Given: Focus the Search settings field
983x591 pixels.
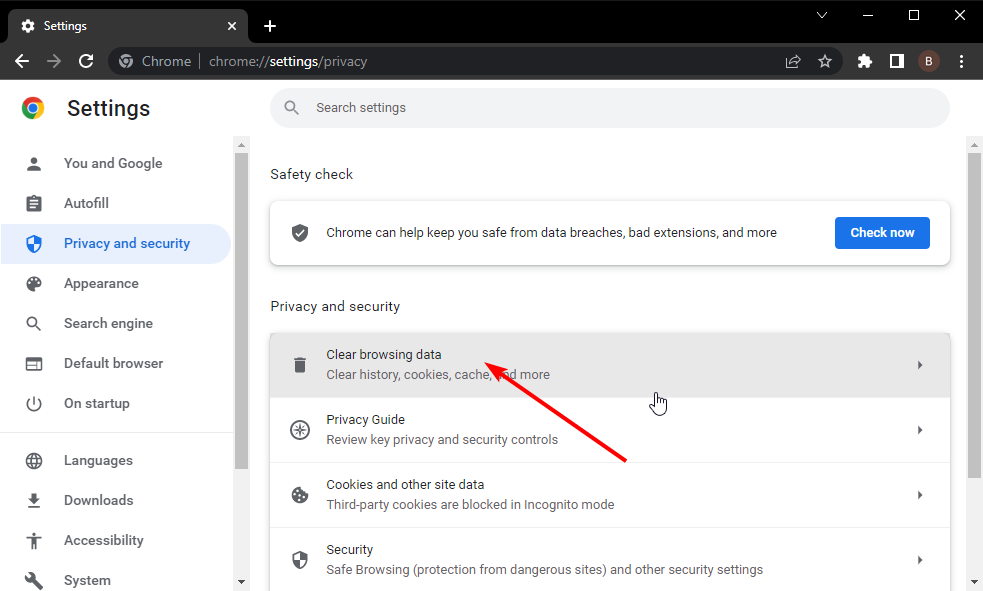Looking at the screenshot, I should (x=610, y=108).
